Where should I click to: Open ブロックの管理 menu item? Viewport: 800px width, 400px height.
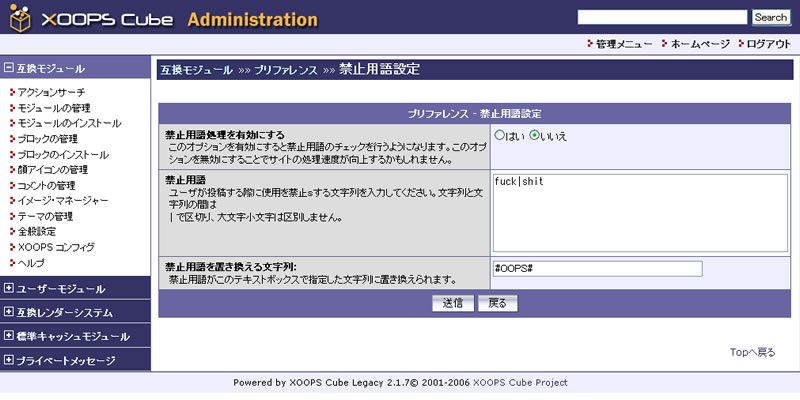[47, 139]
